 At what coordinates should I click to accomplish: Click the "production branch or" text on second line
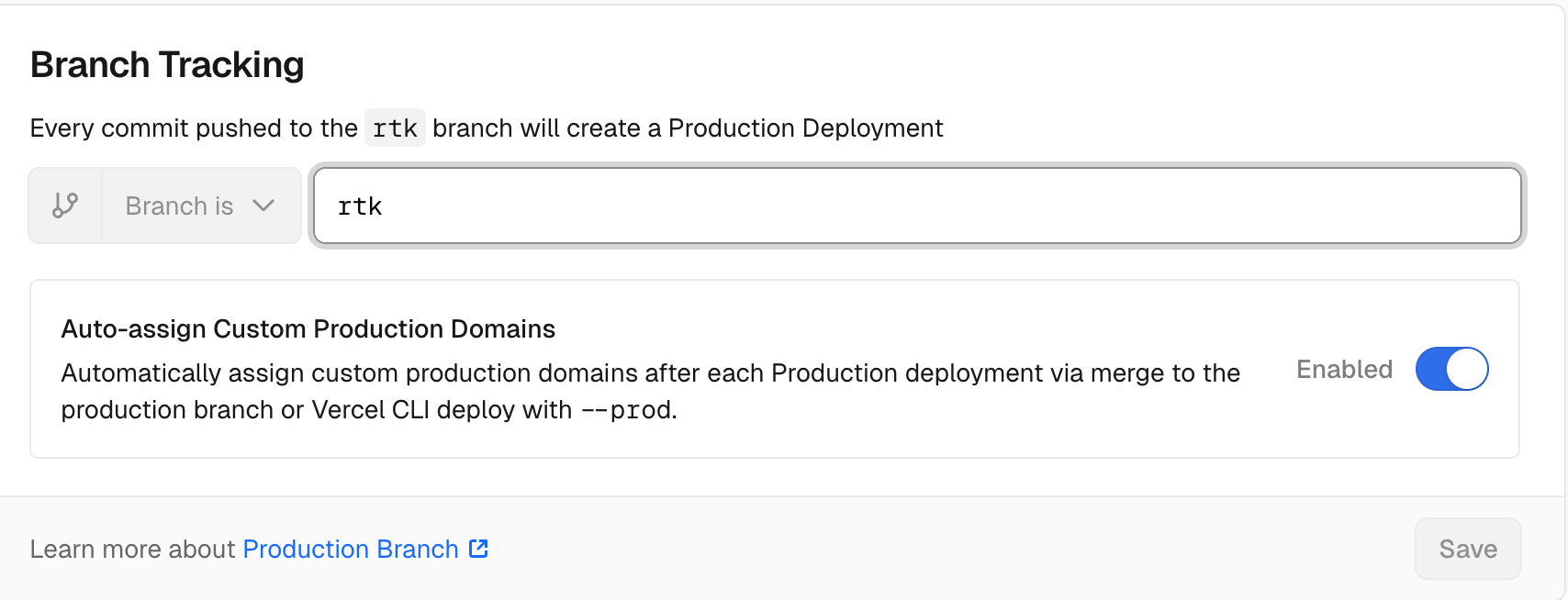[182, 410]
